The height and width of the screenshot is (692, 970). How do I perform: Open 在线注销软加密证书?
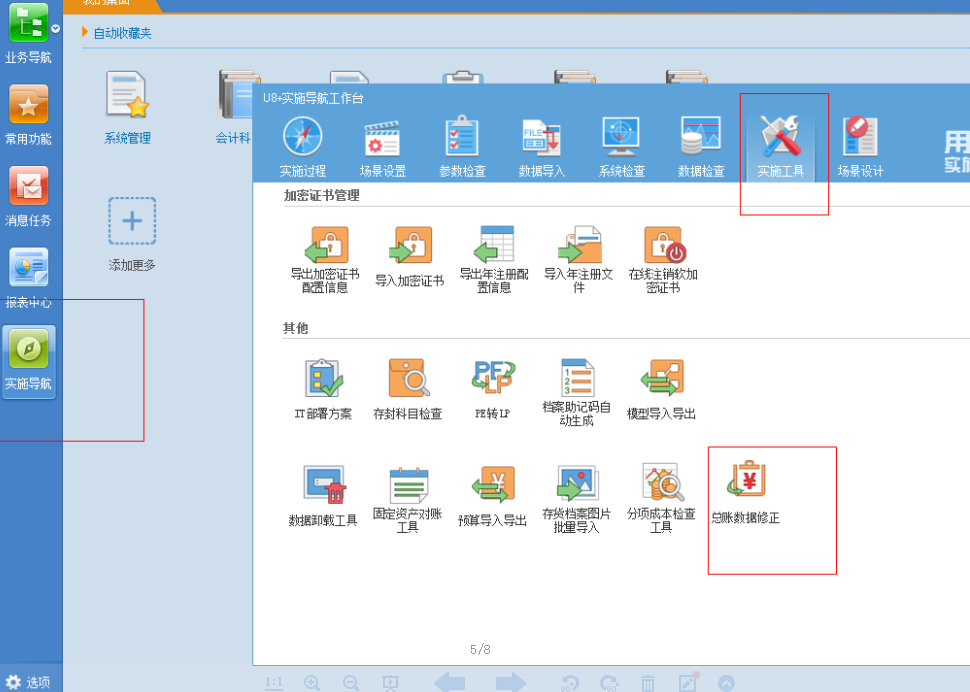tap(663, 245)
